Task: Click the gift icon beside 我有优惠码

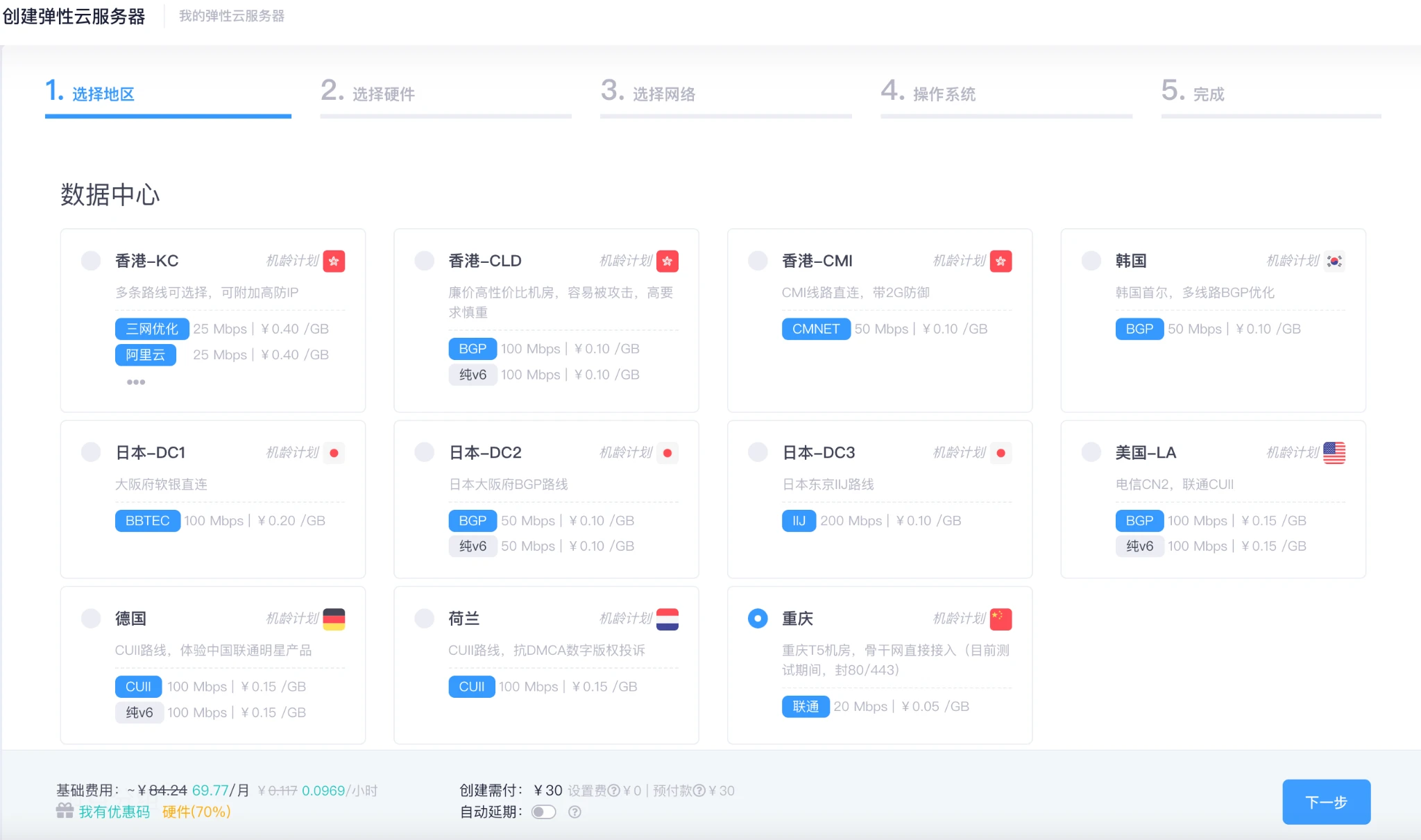Action: (x=65, y=811)
